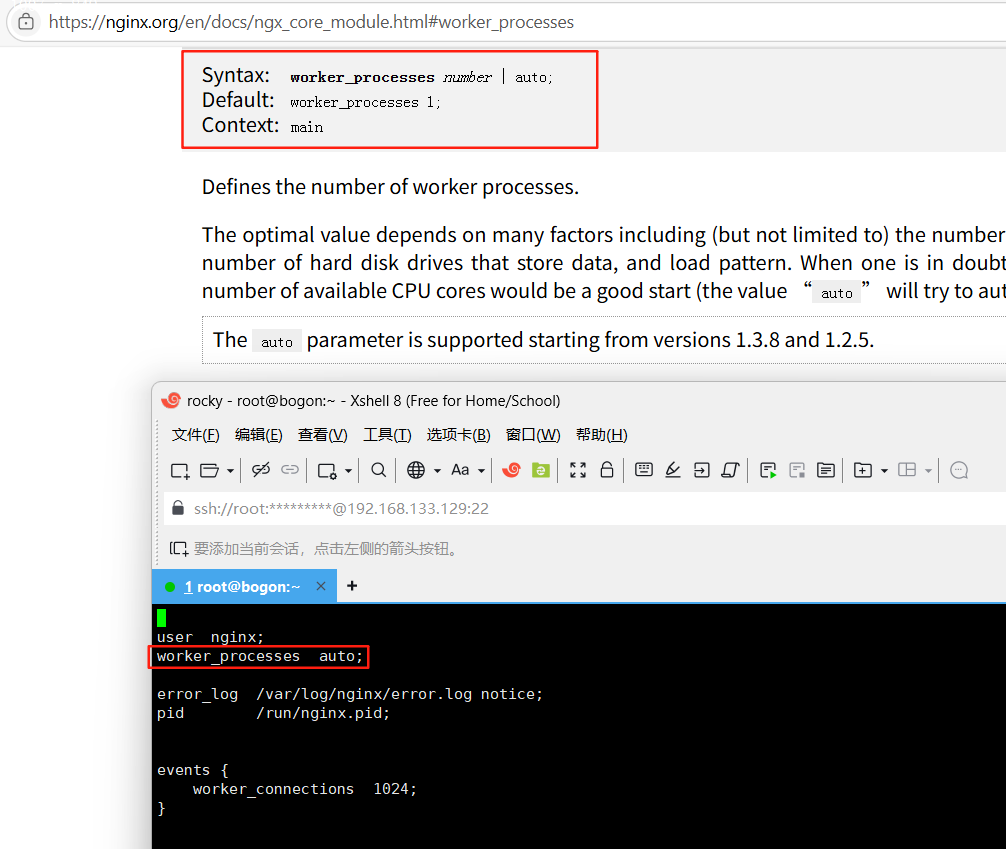Click the Aa font icon
Screen dimensions: 1006x849
point(460,470)
